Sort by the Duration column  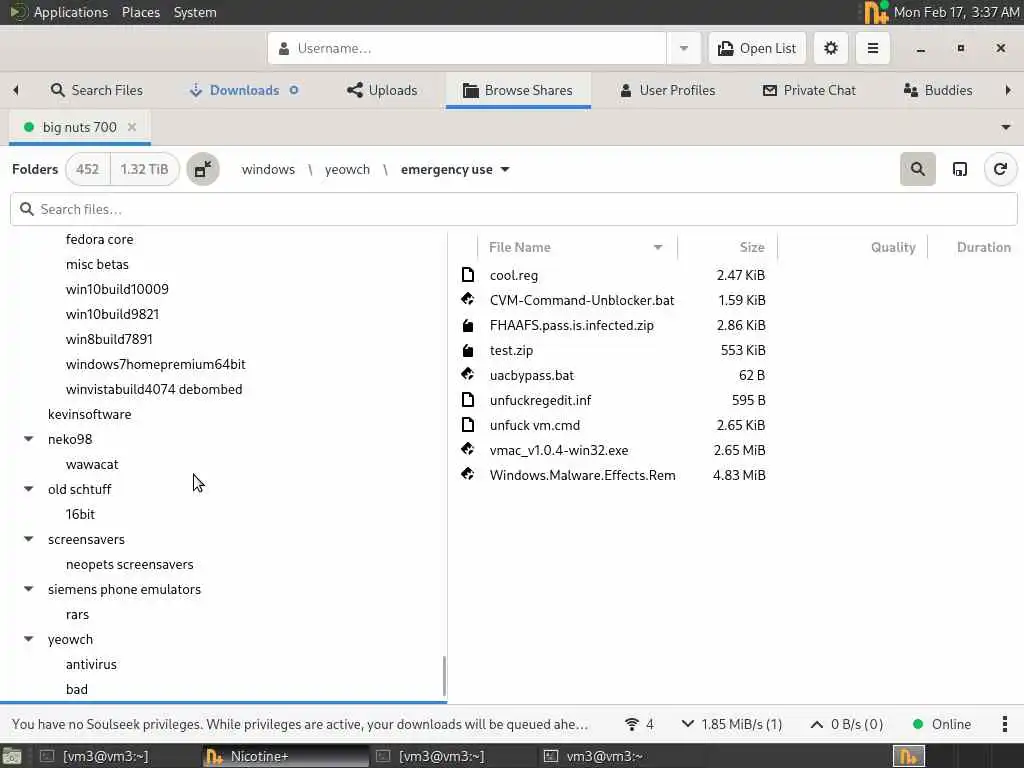coord(975,248)
